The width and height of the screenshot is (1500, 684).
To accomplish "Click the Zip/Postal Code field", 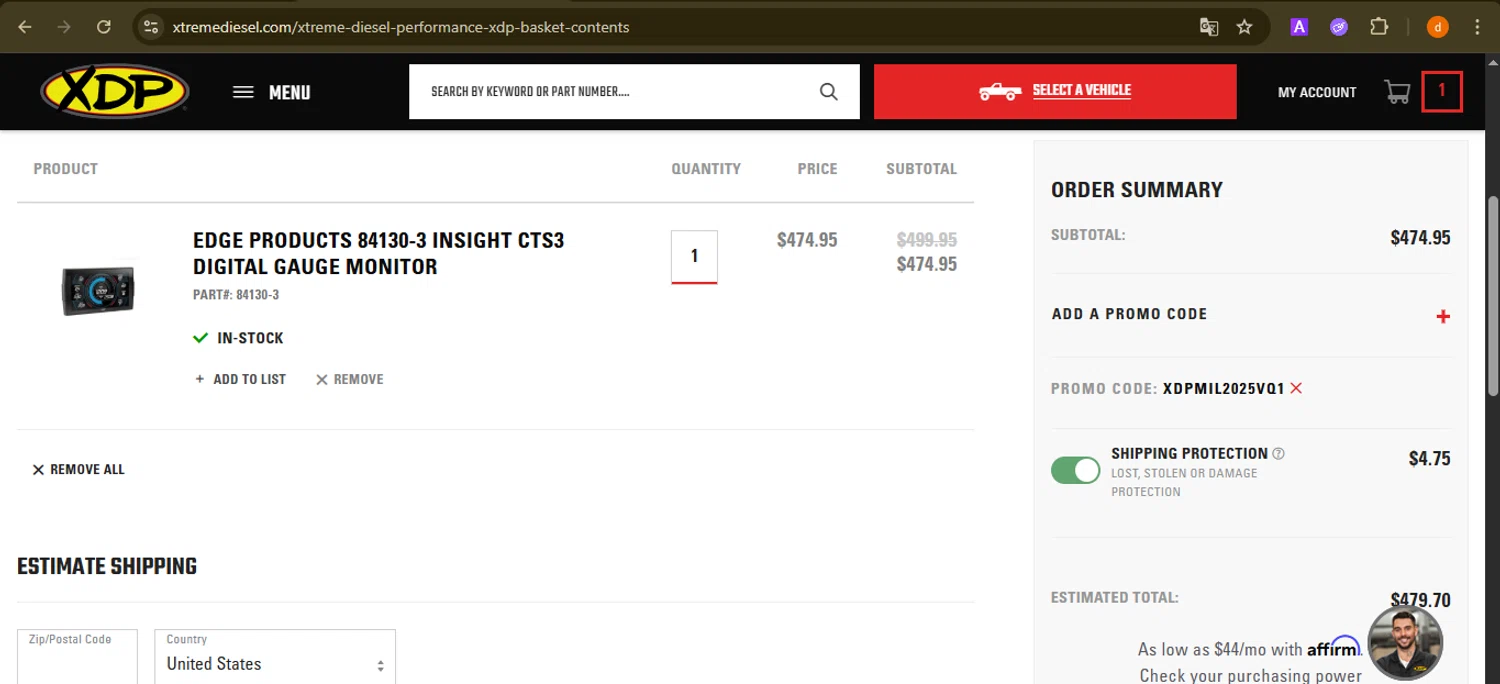I will click(x=77, y=657).
